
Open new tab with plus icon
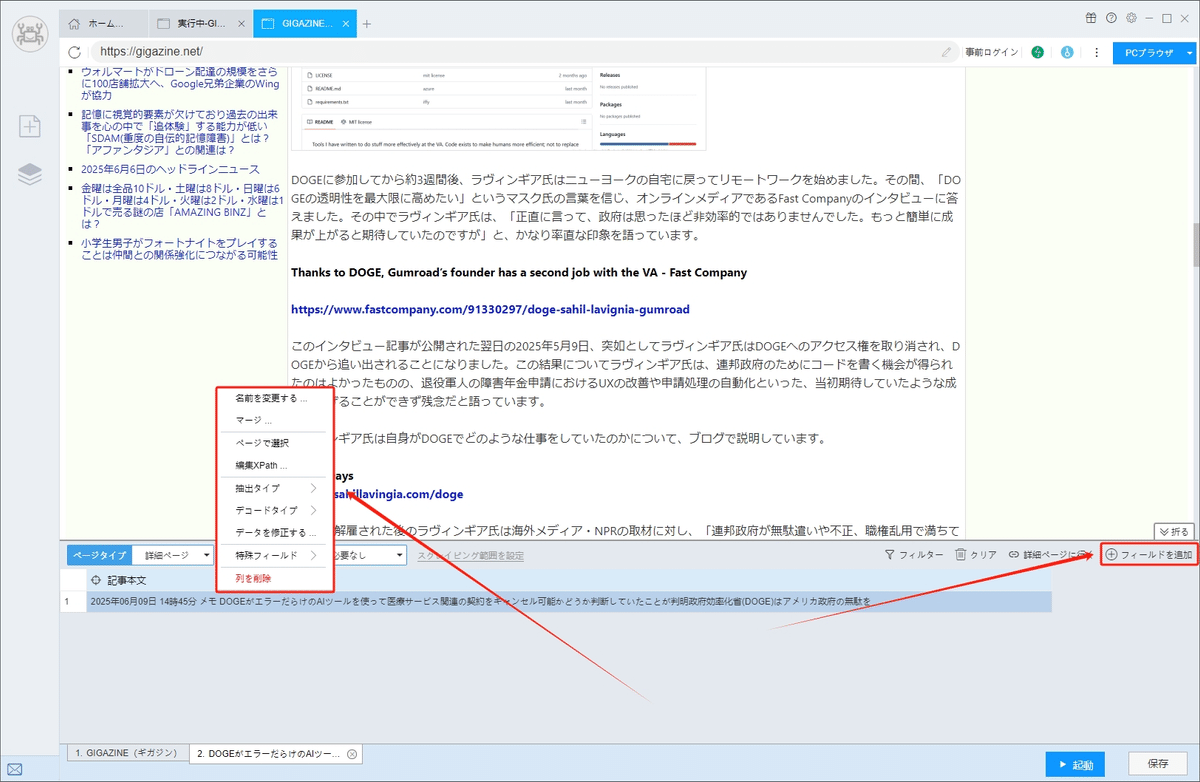(367, 23)
